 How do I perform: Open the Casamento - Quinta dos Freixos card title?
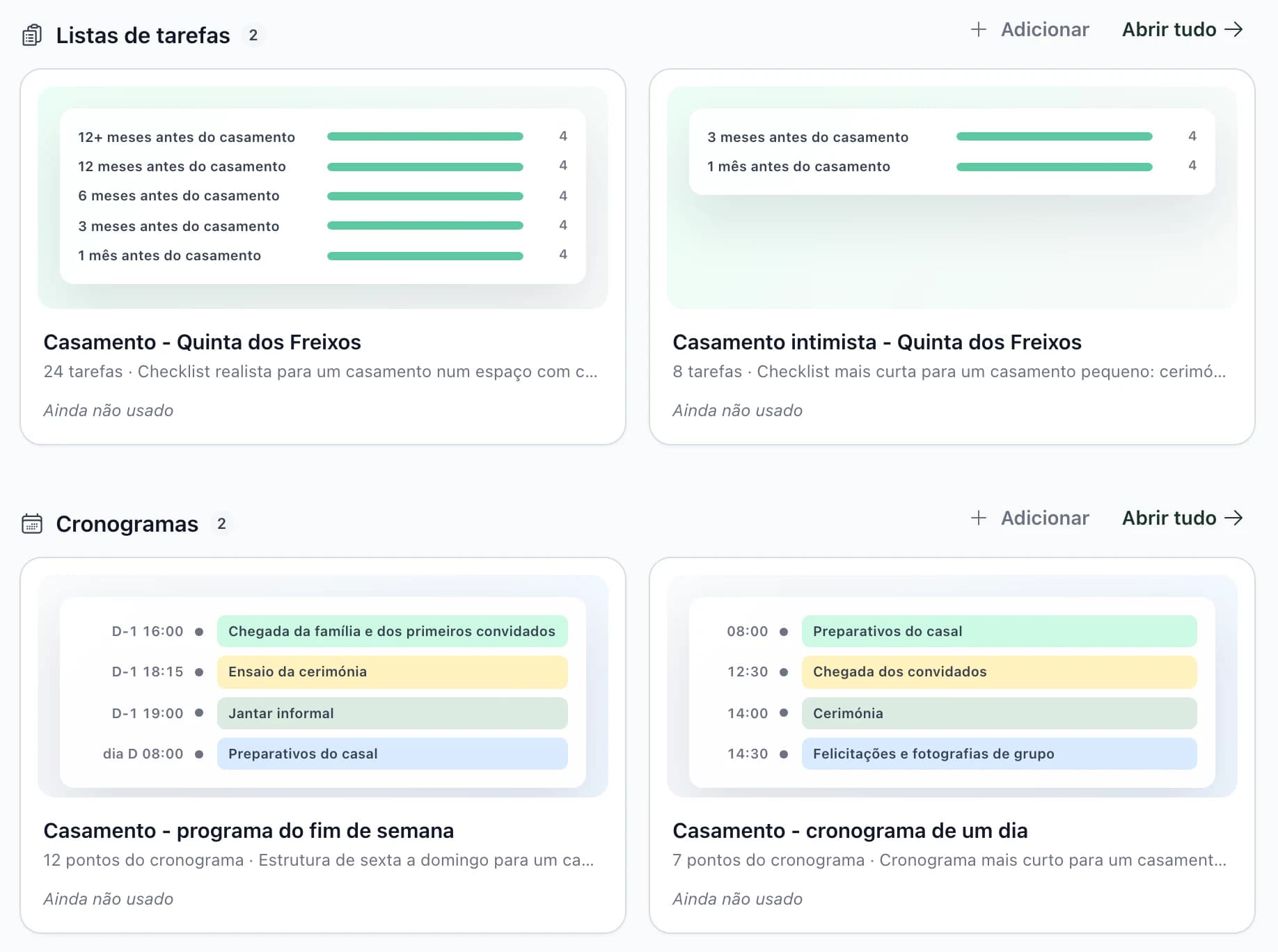pyautogui.click(x=202, y=342)
